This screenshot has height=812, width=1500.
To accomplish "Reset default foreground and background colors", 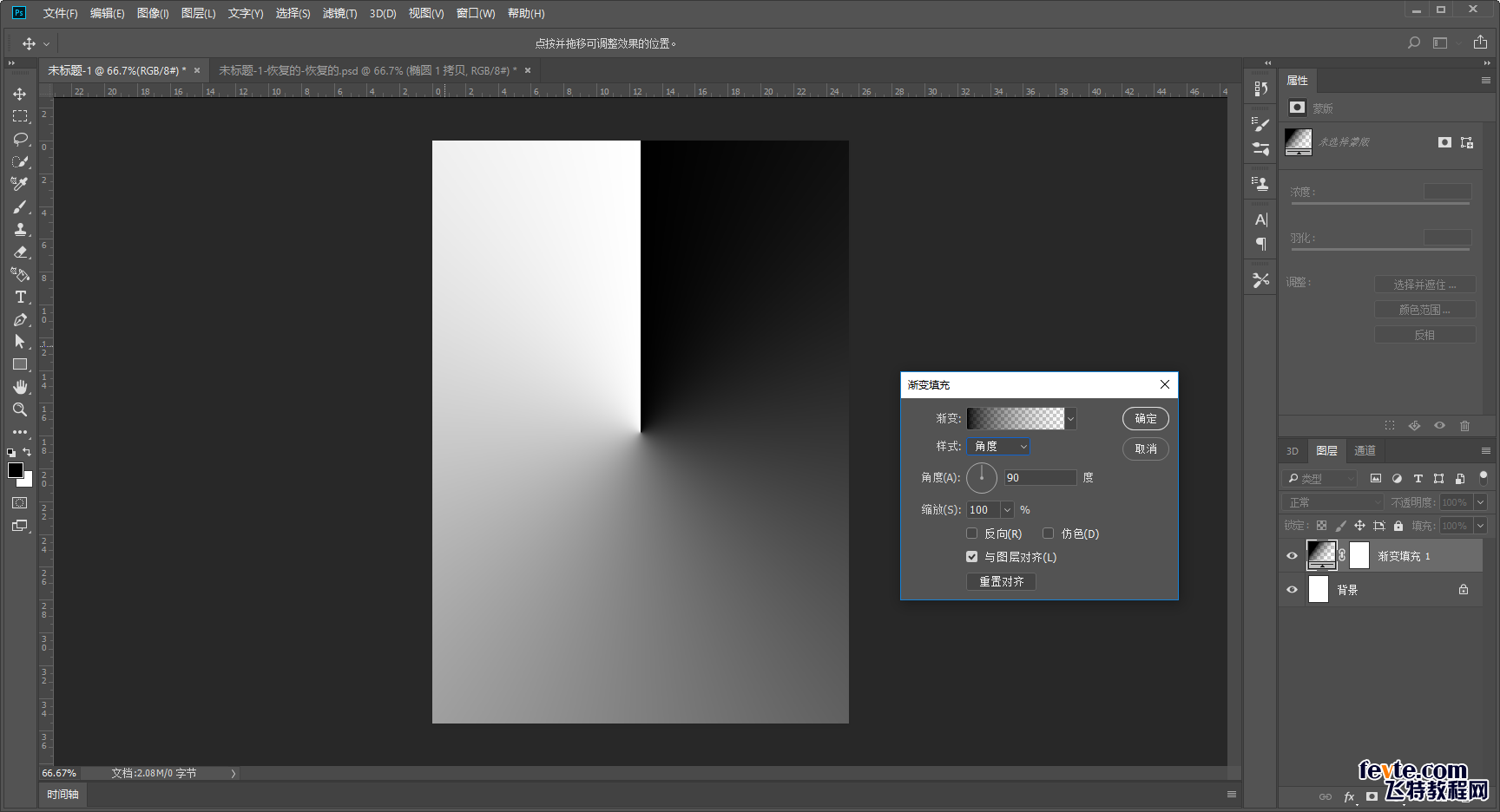I will 11,452.
